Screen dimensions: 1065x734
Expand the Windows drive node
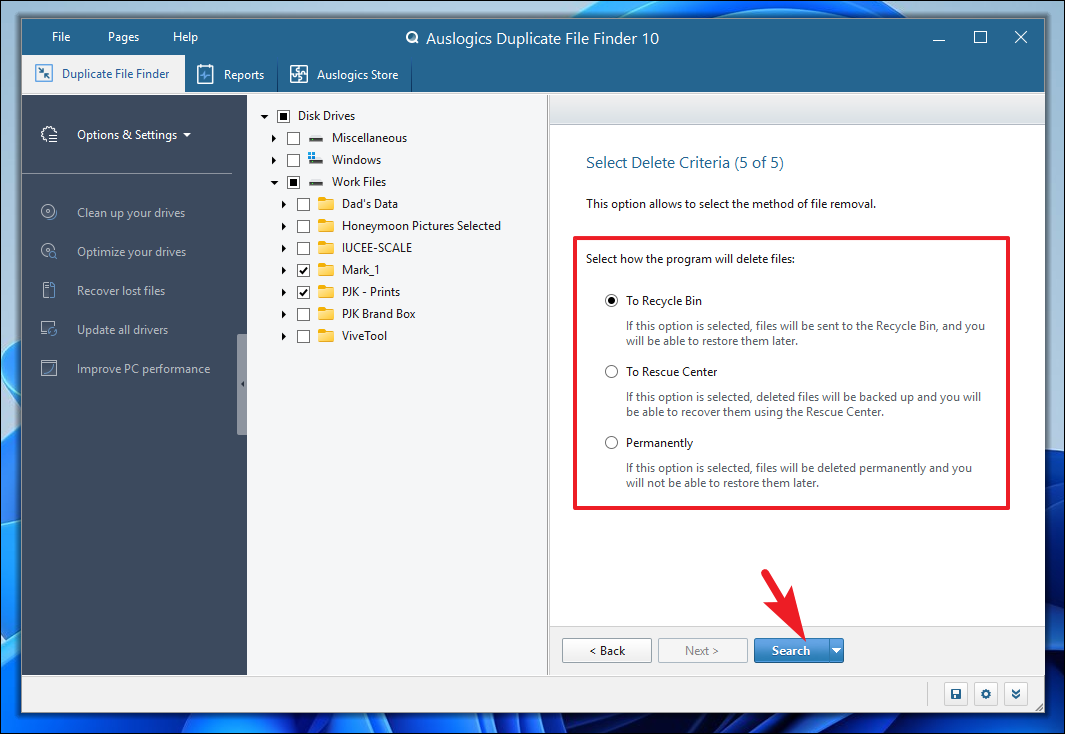point(274,160)
